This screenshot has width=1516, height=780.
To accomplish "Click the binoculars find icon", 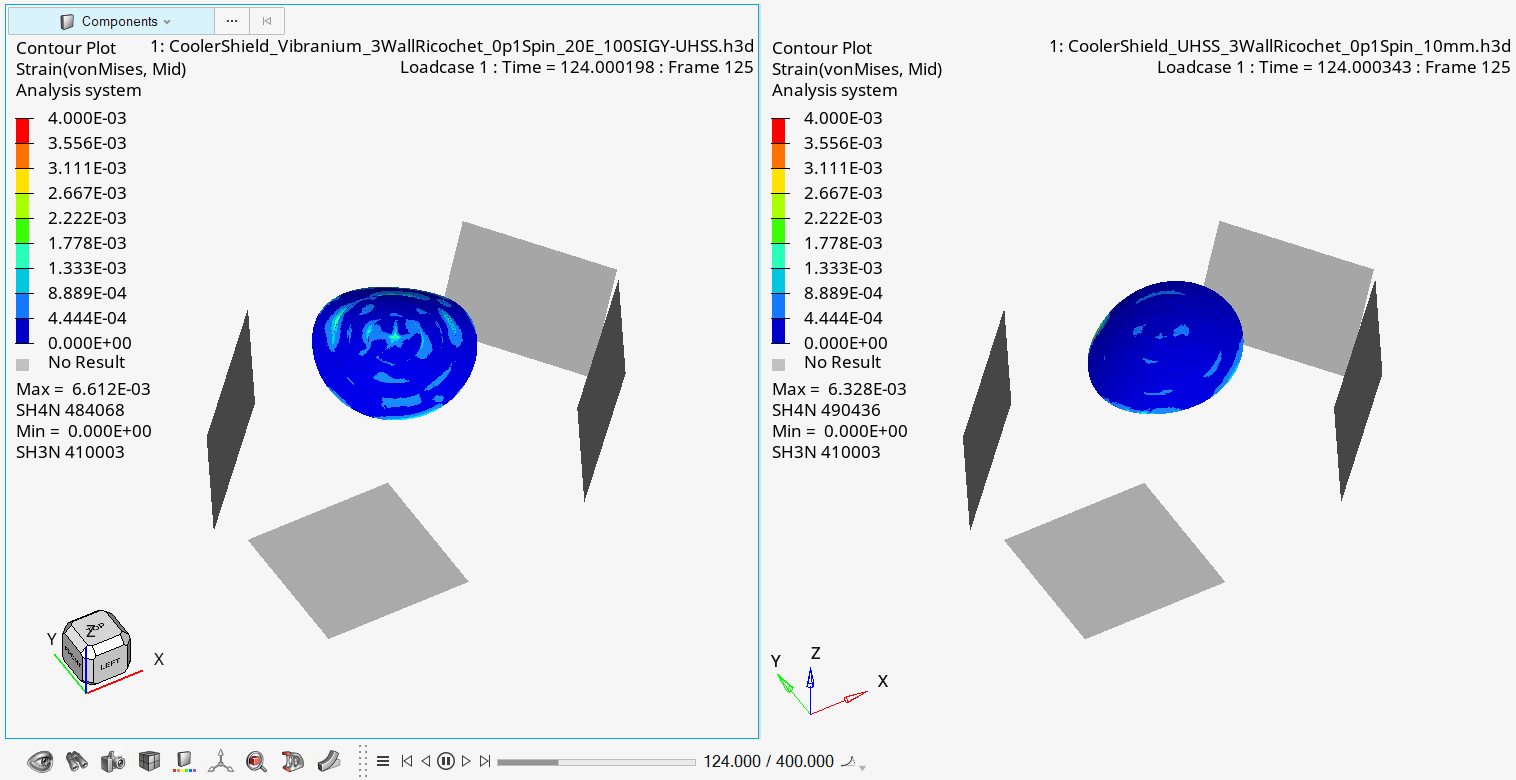I will (x=77, y=761).
